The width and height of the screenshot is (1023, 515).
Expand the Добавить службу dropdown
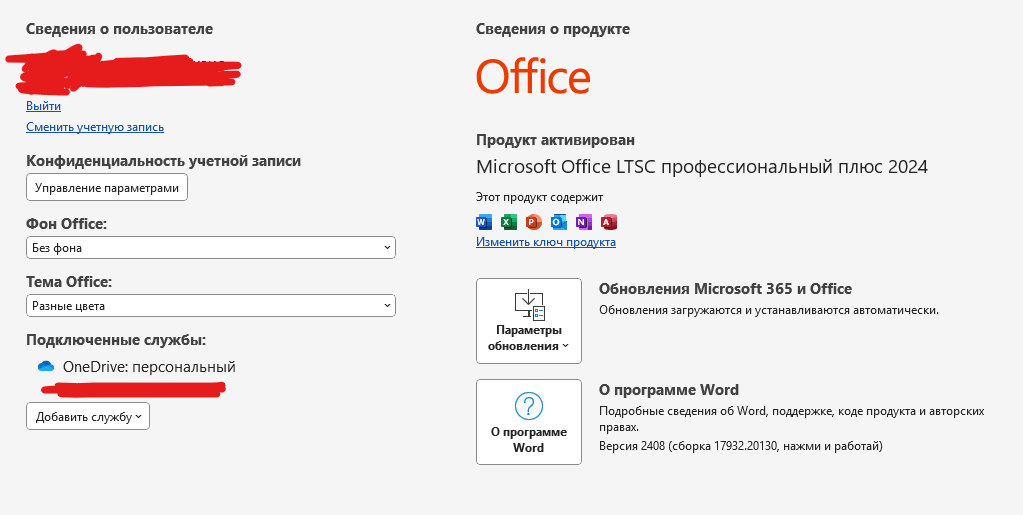[x=88, y=416]
